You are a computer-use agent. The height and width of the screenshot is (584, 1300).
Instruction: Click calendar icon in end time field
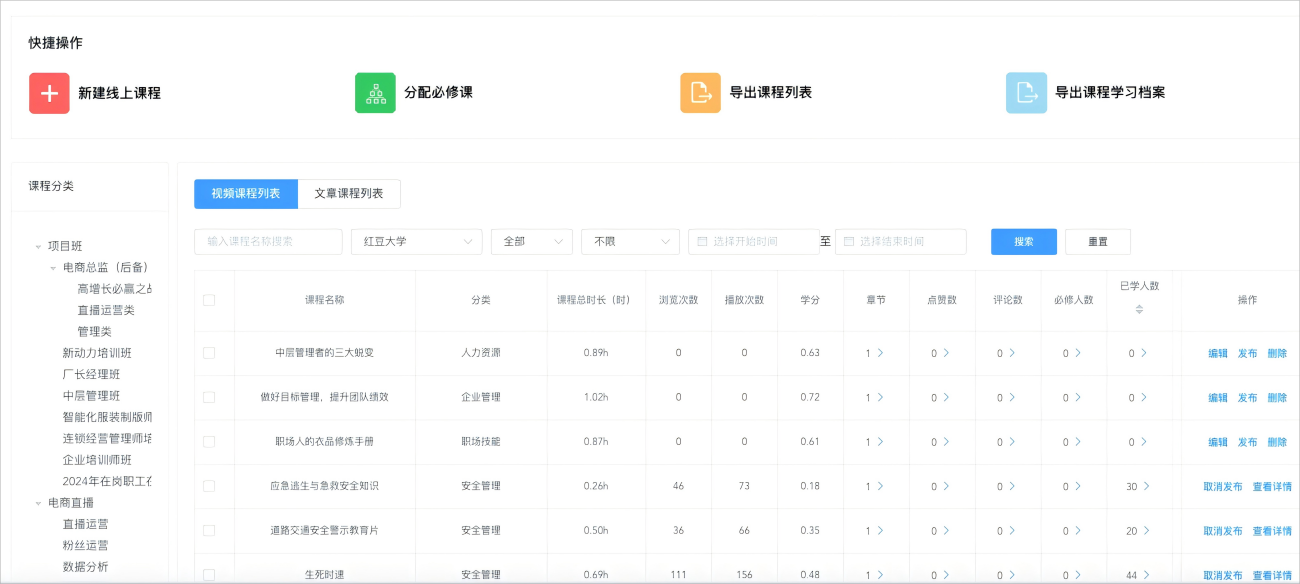coord(849,242)
